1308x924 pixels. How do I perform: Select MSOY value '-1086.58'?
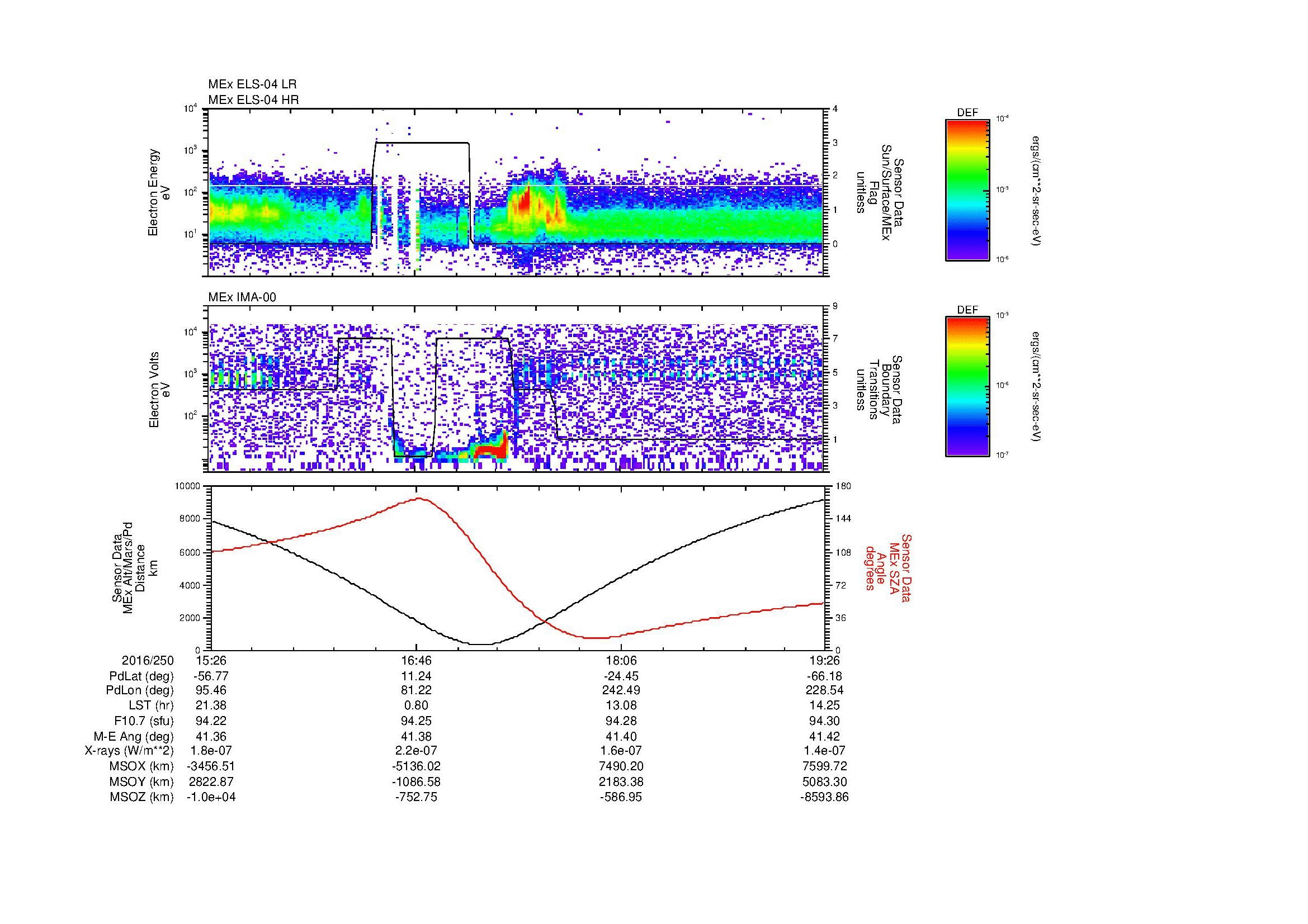(417, 781)
